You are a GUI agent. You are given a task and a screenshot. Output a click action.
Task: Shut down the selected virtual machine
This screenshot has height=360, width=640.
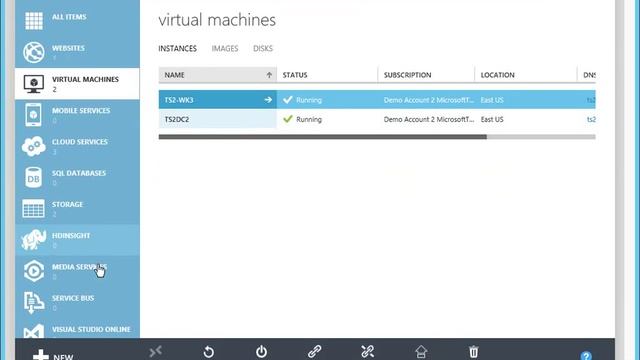click(x=262, y=352)
